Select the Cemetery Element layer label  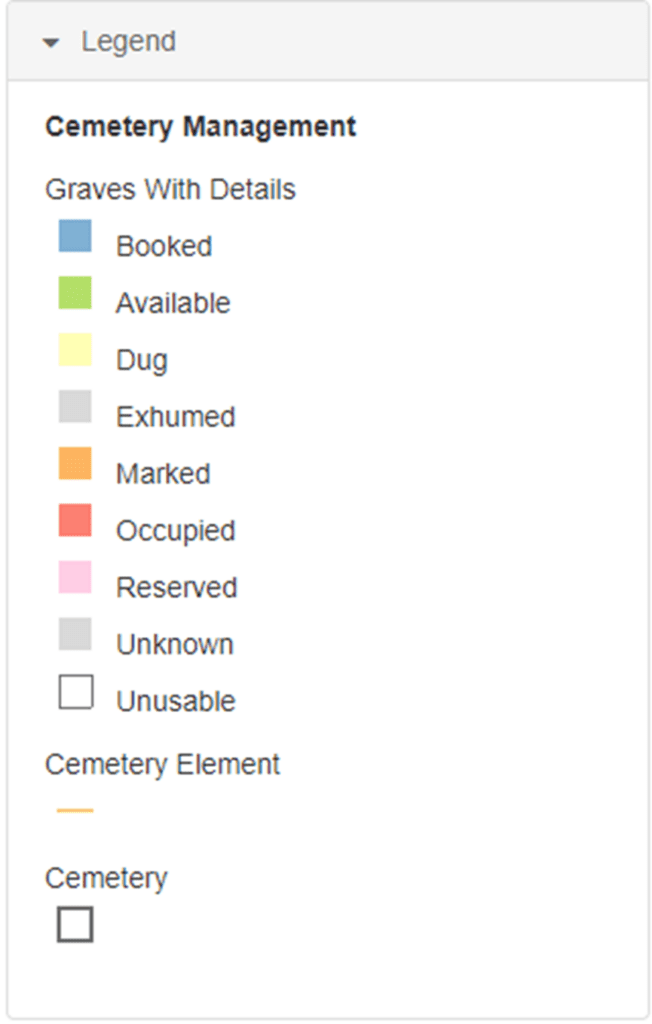[x=162, y=764]
